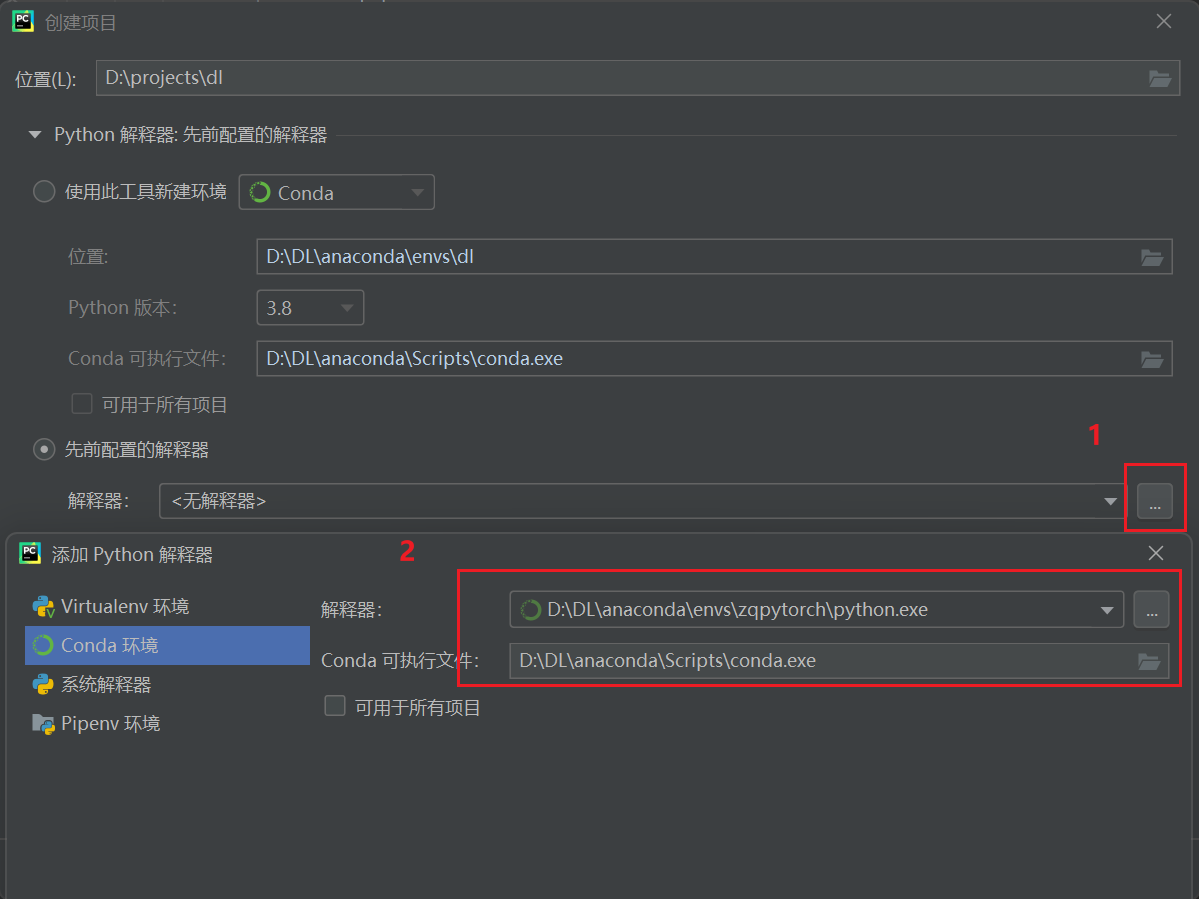Close the Add Python Interpreter dialog

click(1155, 553)
